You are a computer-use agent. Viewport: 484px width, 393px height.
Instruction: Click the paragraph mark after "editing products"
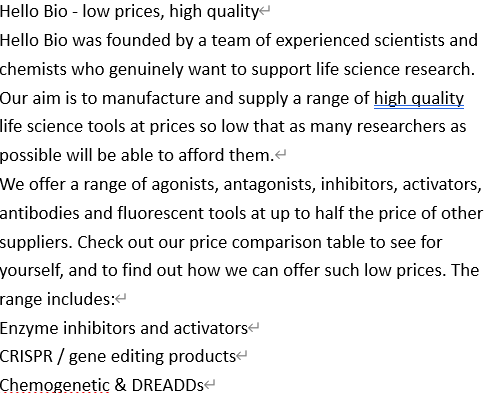click(242, 356)
